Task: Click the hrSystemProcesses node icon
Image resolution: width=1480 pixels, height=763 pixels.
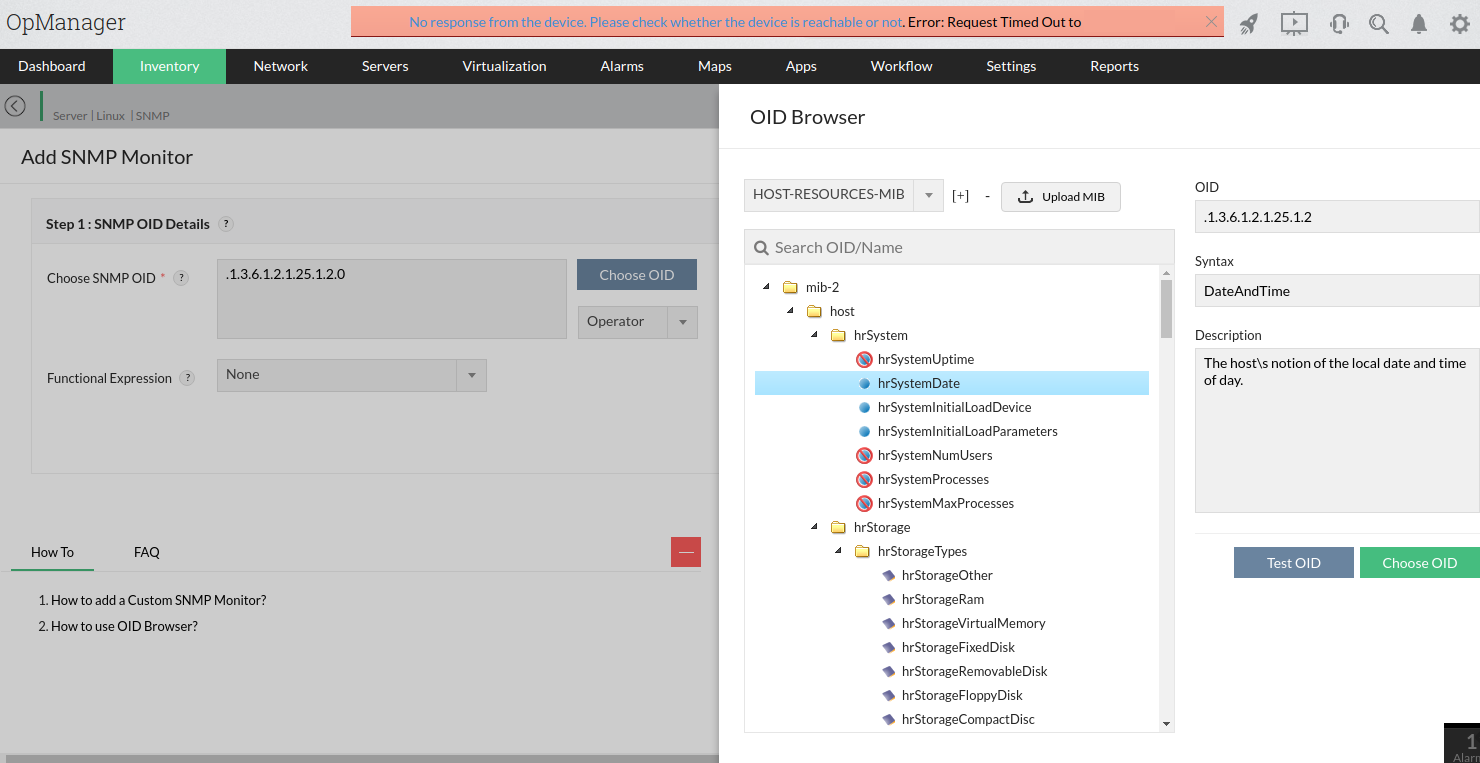Action: coord(865,479)
